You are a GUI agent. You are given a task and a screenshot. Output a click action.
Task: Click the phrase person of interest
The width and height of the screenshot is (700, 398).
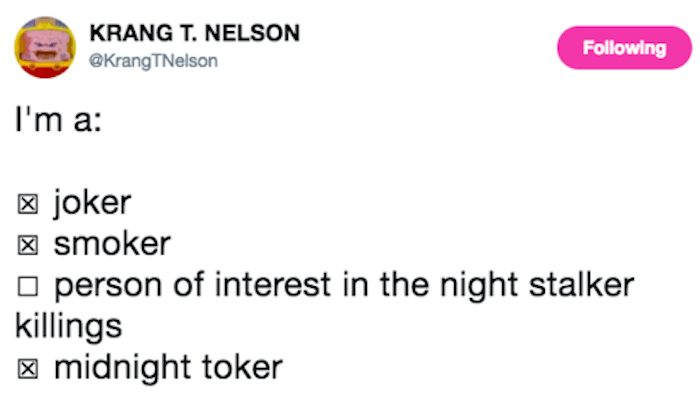pyautogui.click(x=192, y=286)
